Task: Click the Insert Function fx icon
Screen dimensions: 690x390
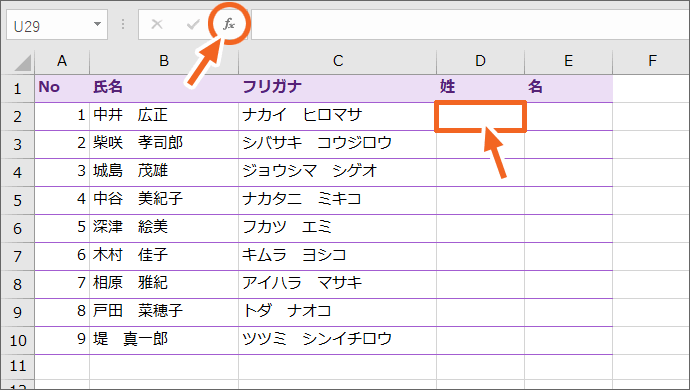Action: click(229, 24)
